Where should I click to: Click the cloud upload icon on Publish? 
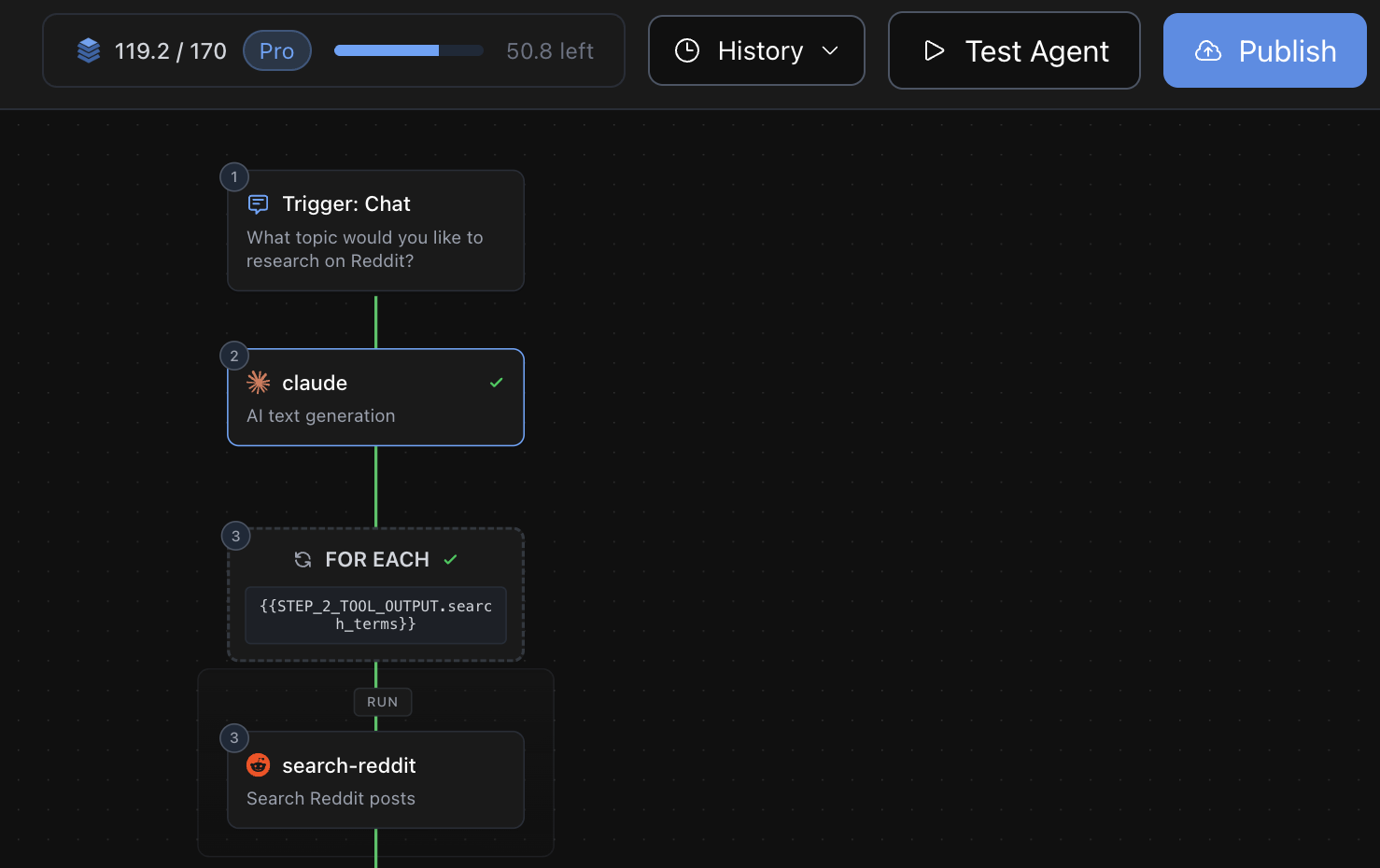click(1209, 51)
